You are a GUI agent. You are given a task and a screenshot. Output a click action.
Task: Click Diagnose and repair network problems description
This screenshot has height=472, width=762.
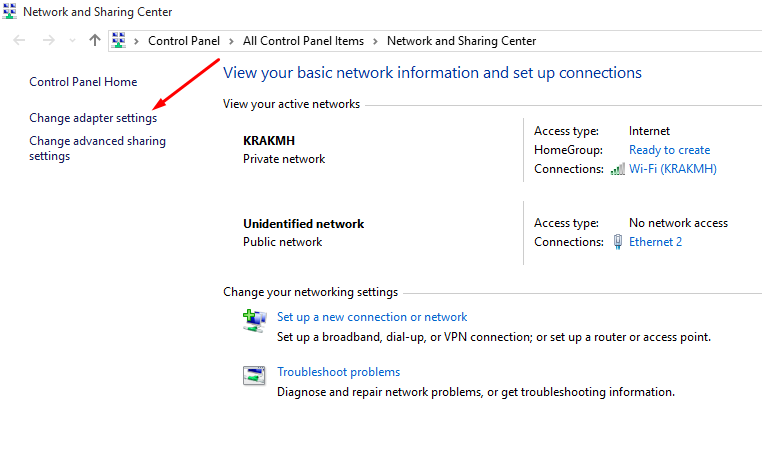pyautogui.click(x=476, y=392)
